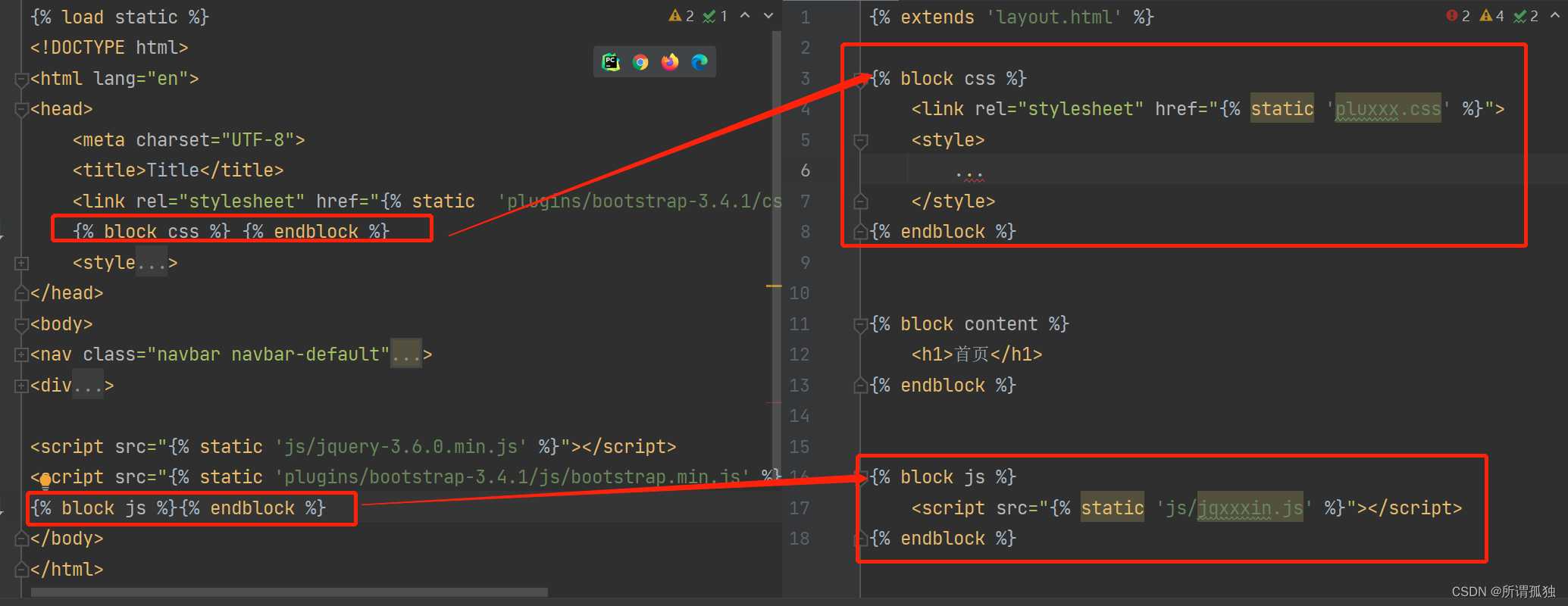The width and height of the screenshot is (1568, 606).
Task: Click the {% block content %} tag
Action: tap(969, 324)
